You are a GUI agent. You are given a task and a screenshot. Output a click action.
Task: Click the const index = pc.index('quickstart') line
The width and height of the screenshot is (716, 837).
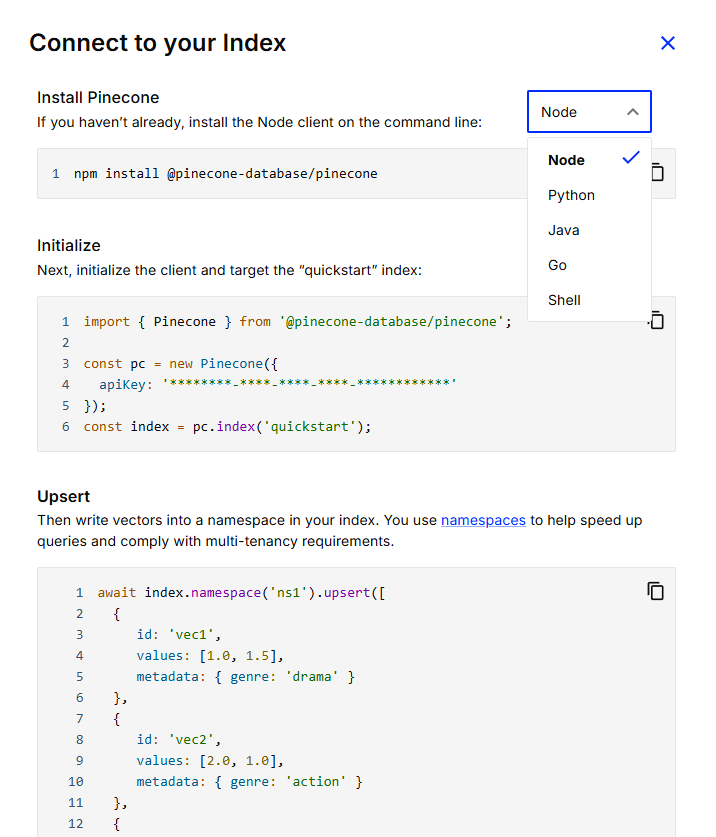227,427
